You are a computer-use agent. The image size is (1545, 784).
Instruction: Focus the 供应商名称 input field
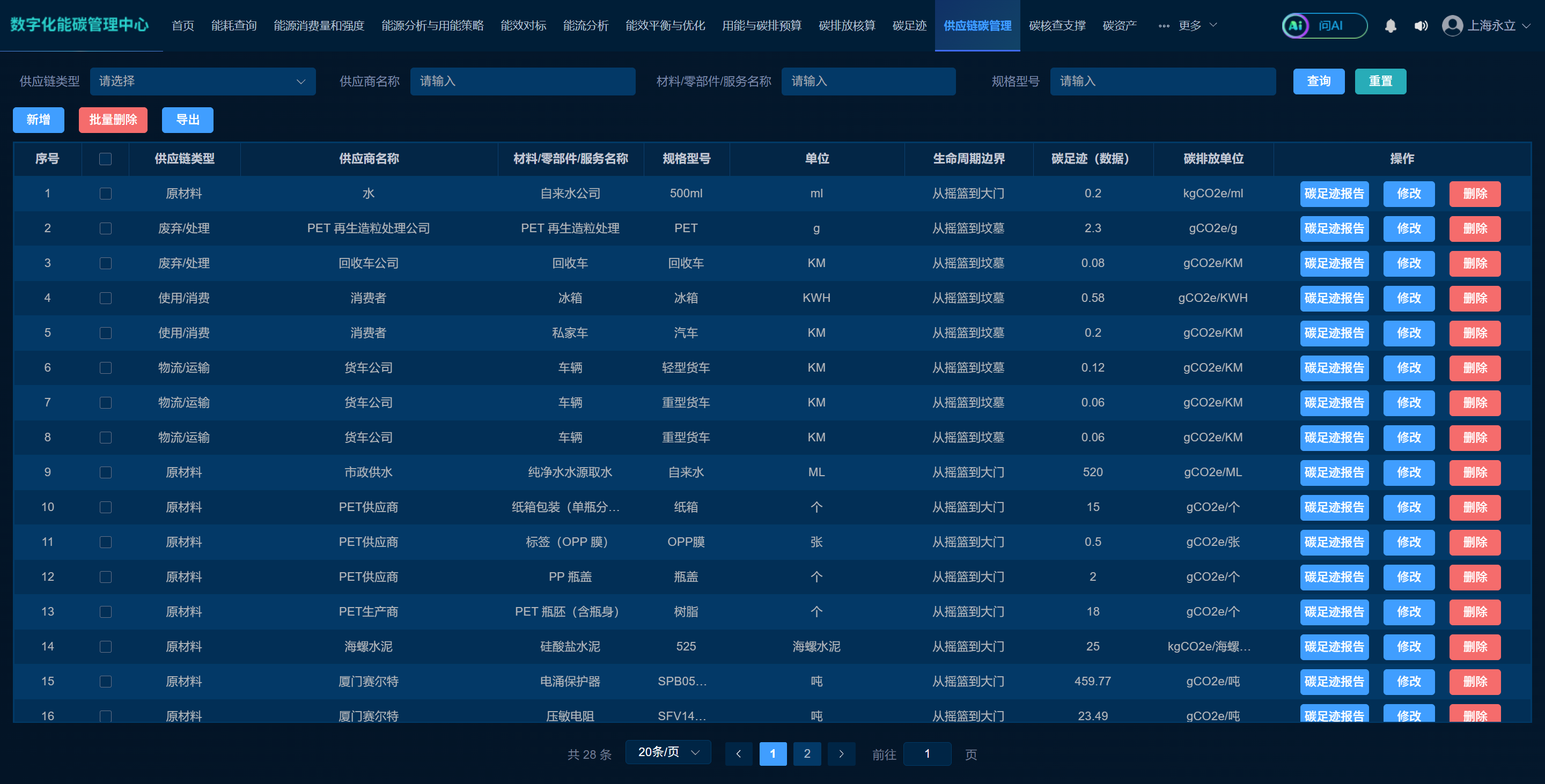pyautogui.click(x=523, y=82)
